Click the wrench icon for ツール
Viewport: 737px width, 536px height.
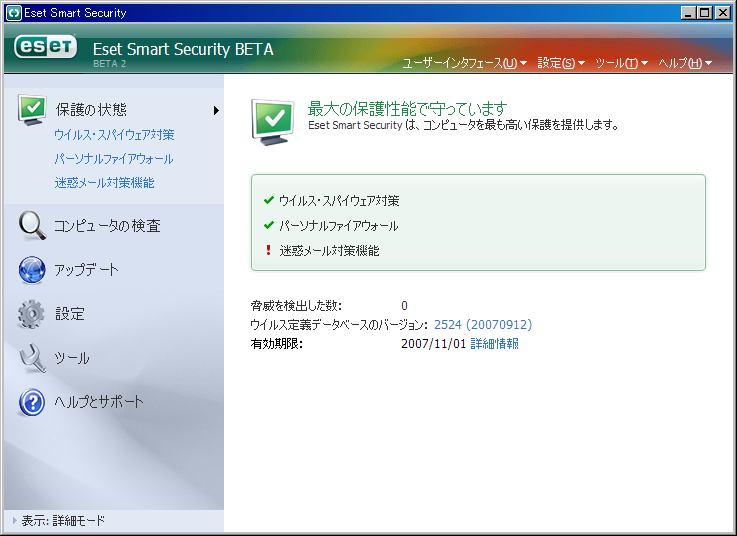click(32, 358)
